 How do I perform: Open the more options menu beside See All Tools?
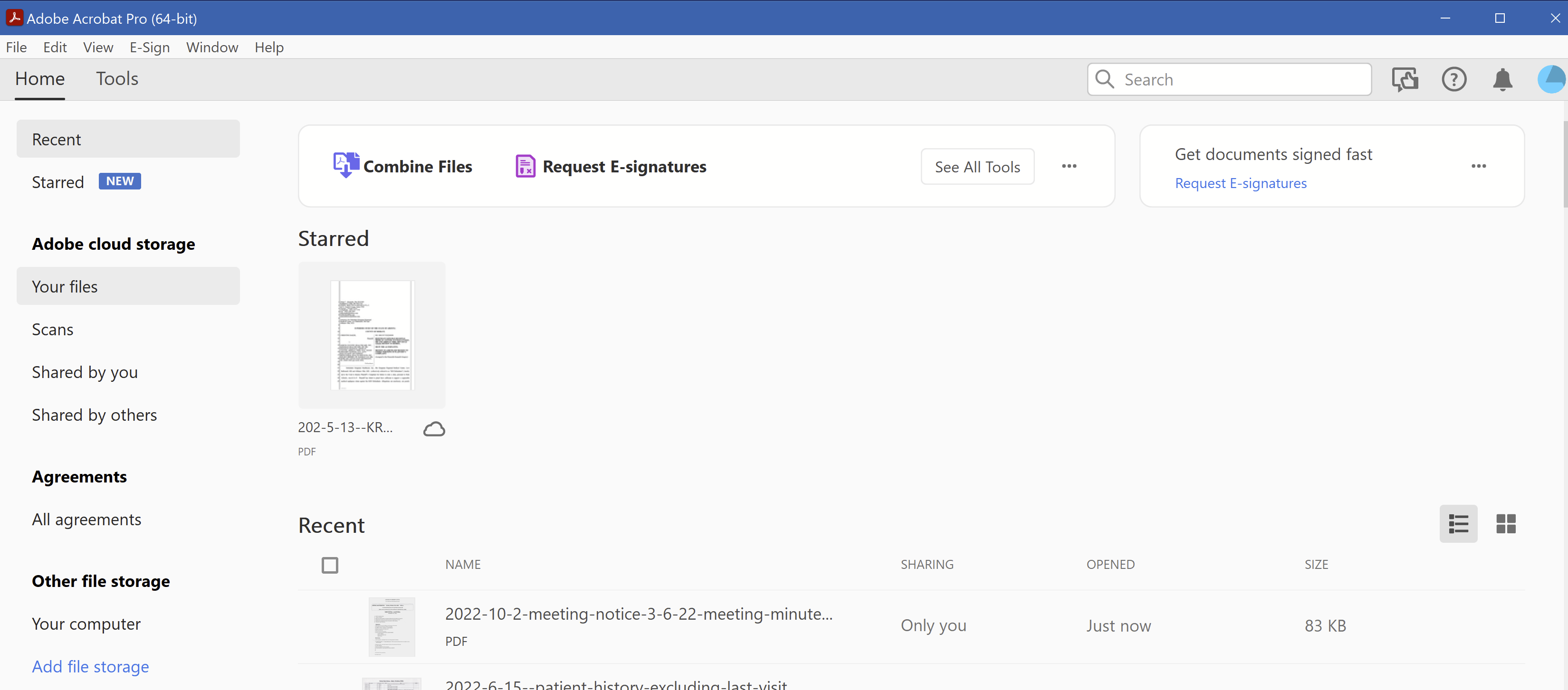[x=1069, y=166]
